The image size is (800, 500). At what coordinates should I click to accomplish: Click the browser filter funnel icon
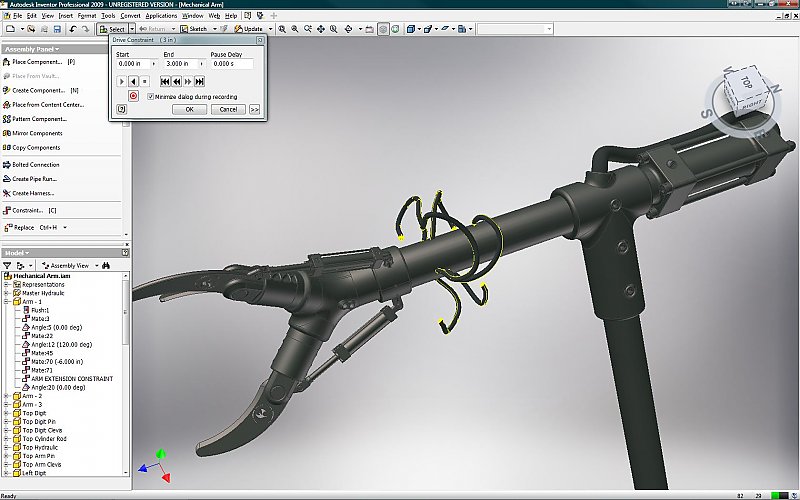7,265
